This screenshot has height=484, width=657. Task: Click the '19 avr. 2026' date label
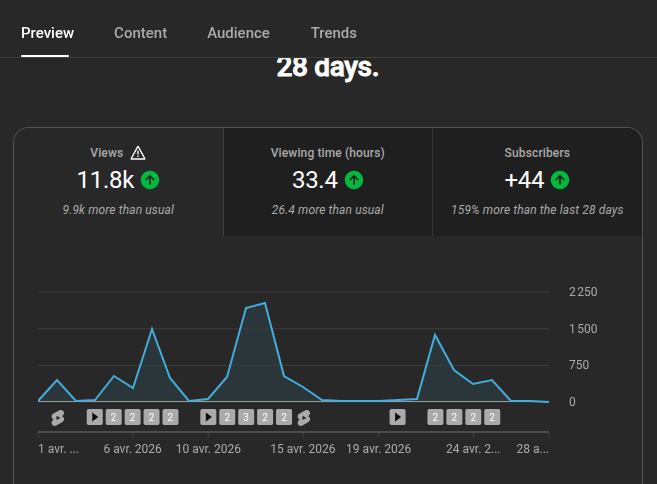point(379,449)
